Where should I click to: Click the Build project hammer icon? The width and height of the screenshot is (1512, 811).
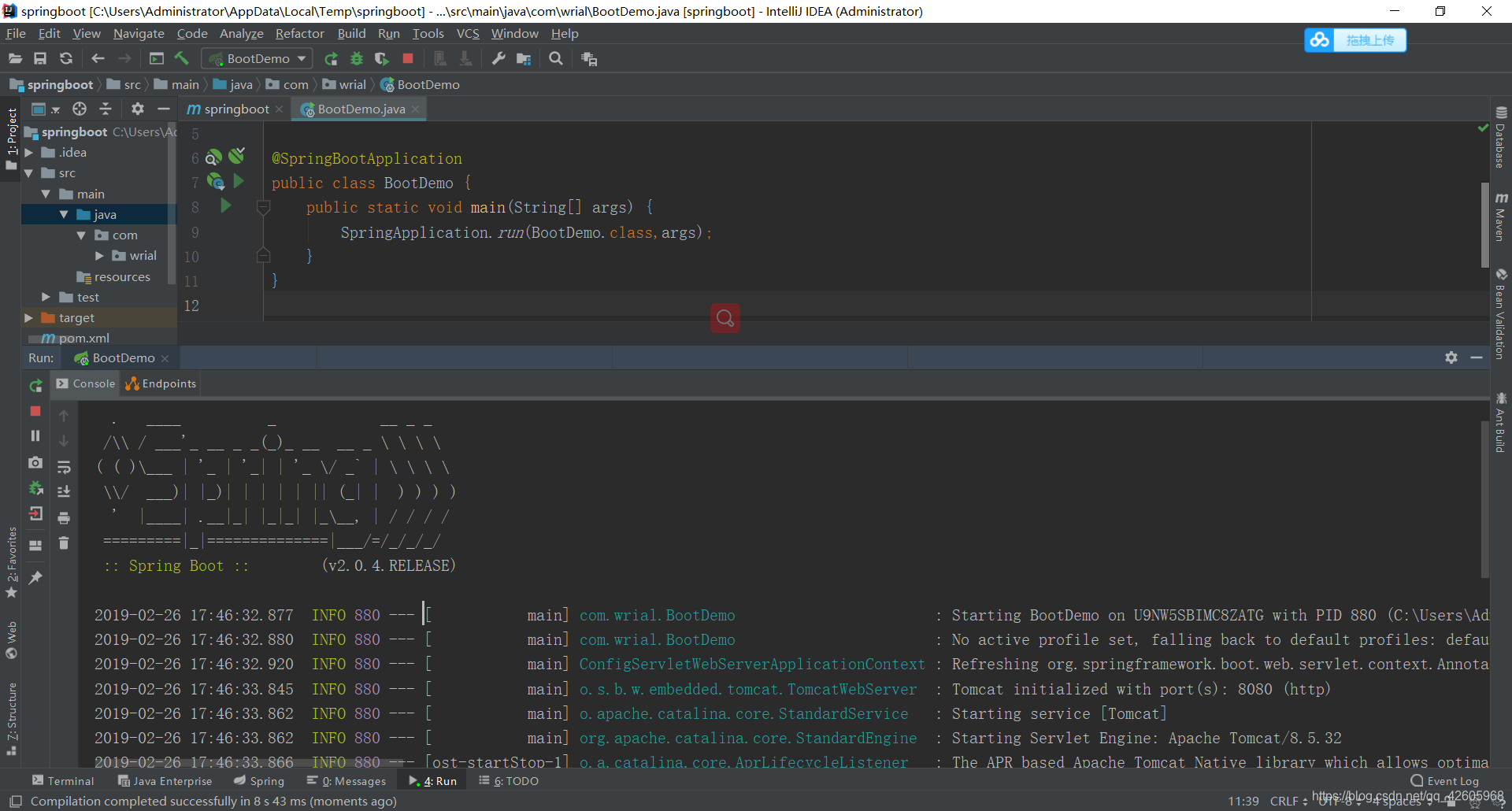point(182,59)
